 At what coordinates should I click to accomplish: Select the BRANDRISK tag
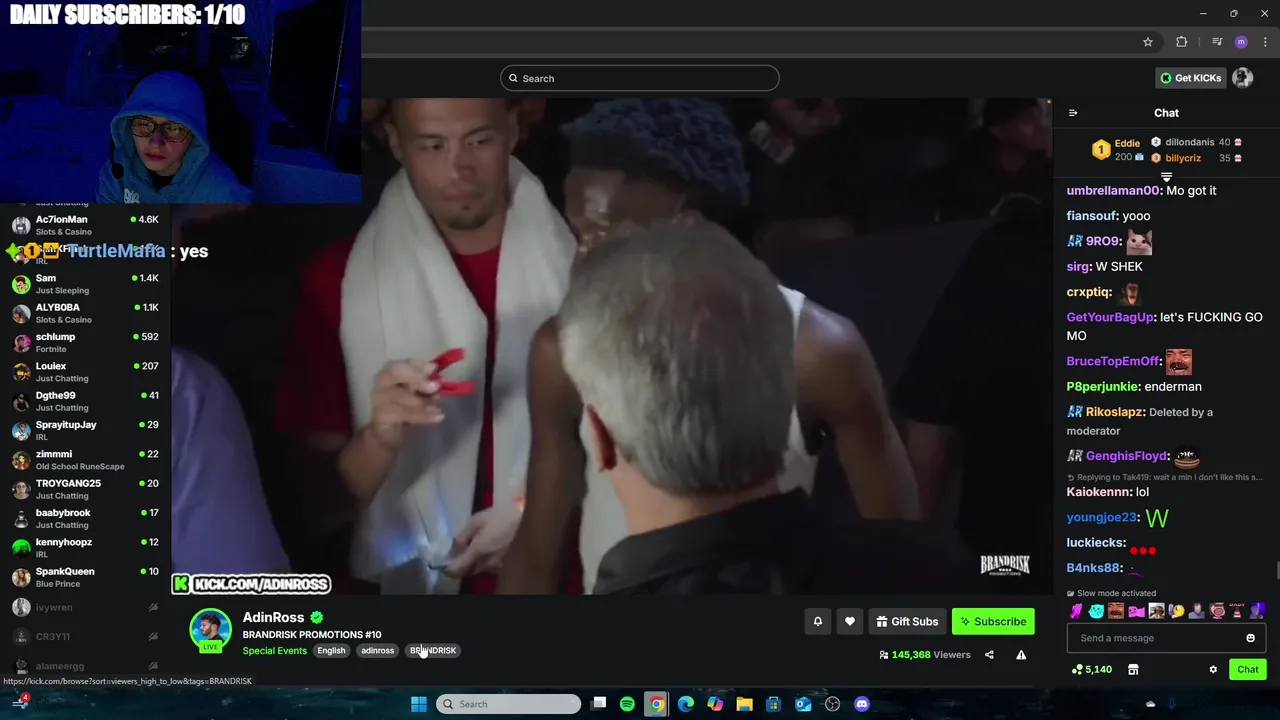[x=433, y=650]
